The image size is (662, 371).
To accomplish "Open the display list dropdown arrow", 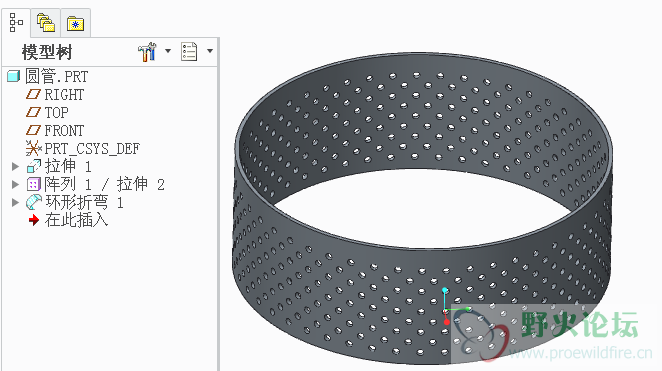I will 209,51.
